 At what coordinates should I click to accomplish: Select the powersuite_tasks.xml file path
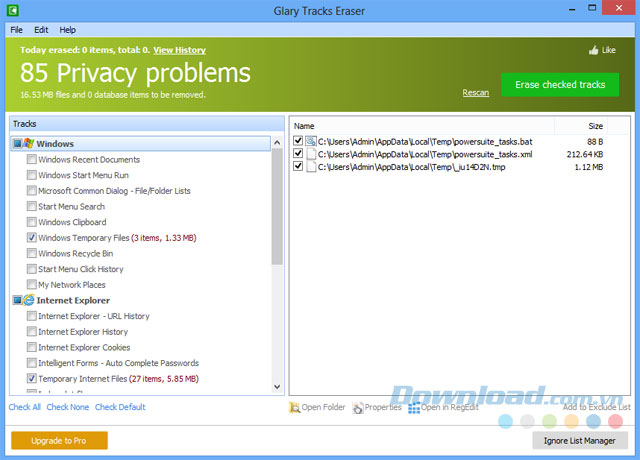[x=425, y=154]
